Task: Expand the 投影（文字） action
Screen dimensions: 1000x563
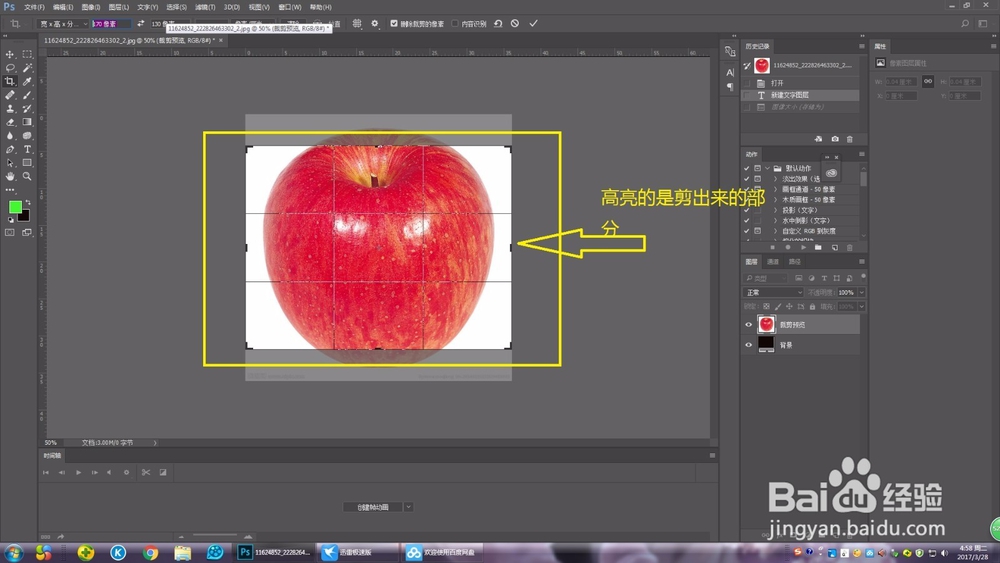Action: coord(776,210)
